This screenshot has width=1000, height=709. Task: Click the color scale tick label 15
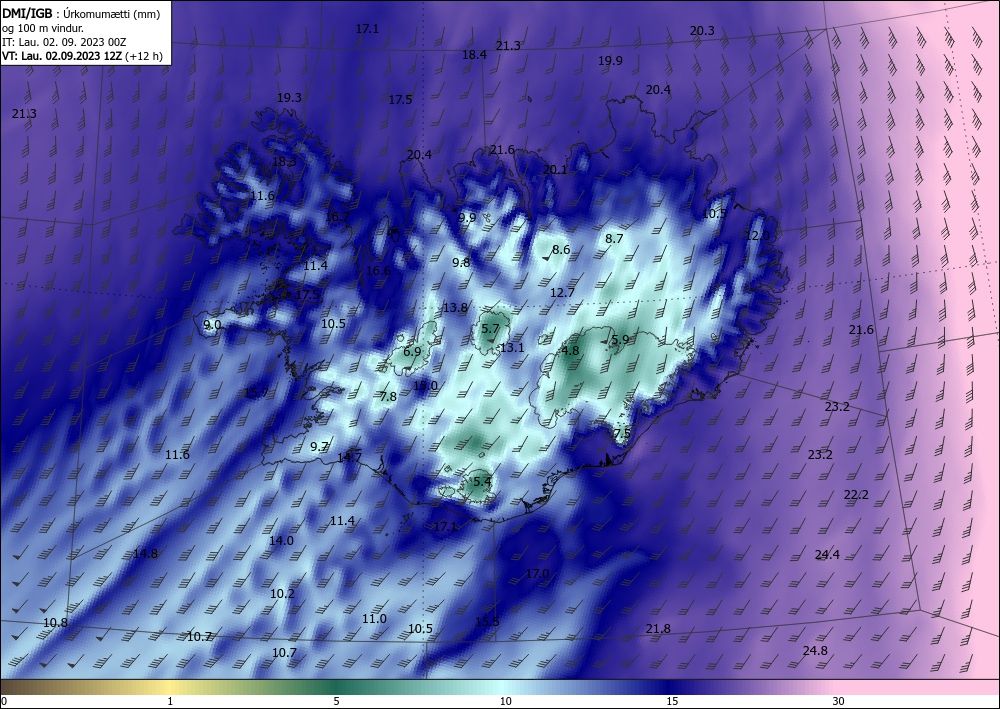(x=672, y=702)
